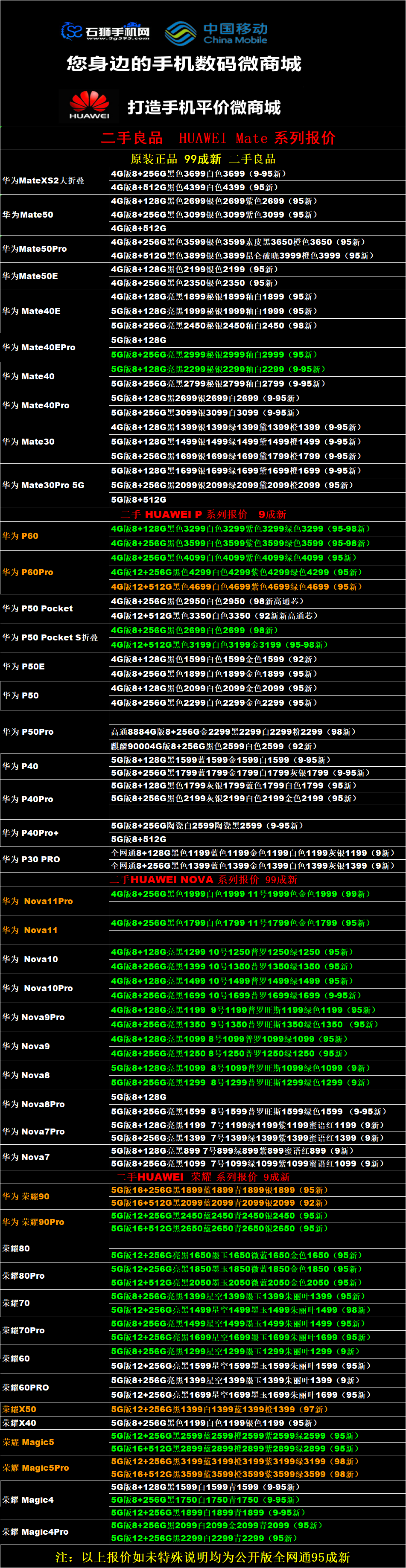
Task: Click the model cell reading exactly "华为 P50"
Action: coord(55,696)
